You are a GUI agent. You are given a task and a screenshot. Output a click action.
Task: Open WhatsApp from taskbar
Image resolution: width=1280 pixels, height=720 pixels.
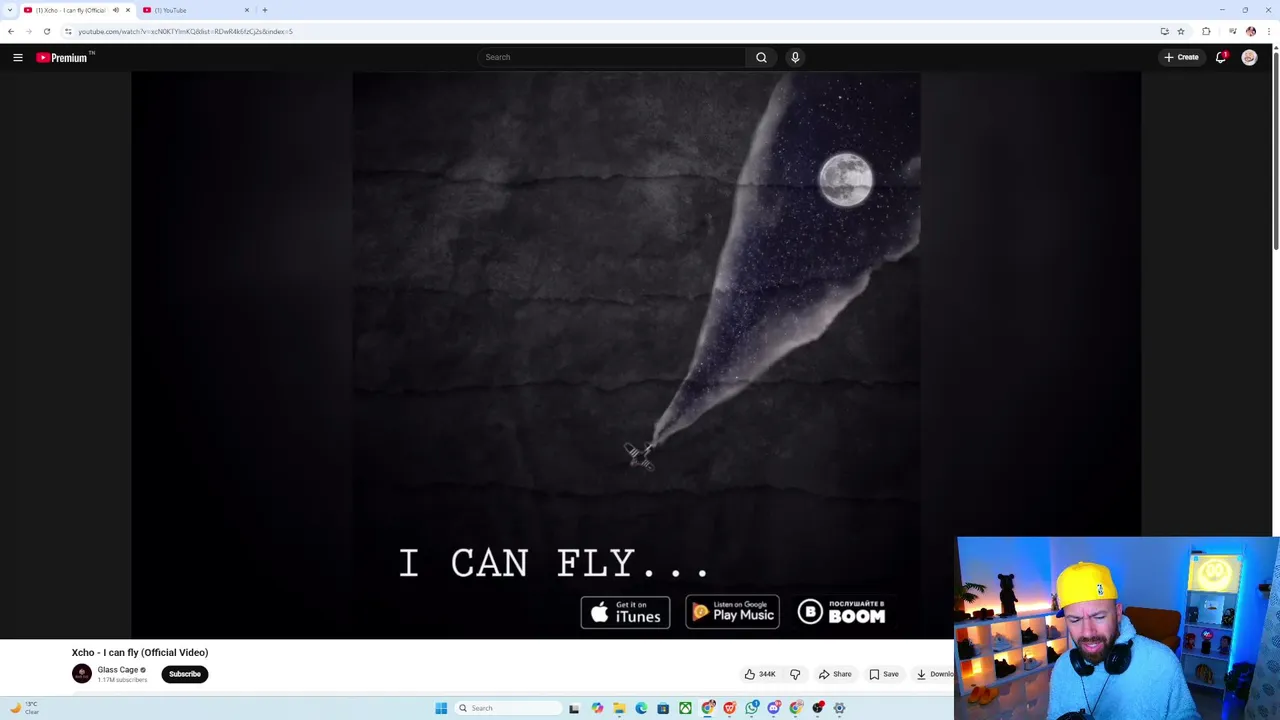point(752,708)
